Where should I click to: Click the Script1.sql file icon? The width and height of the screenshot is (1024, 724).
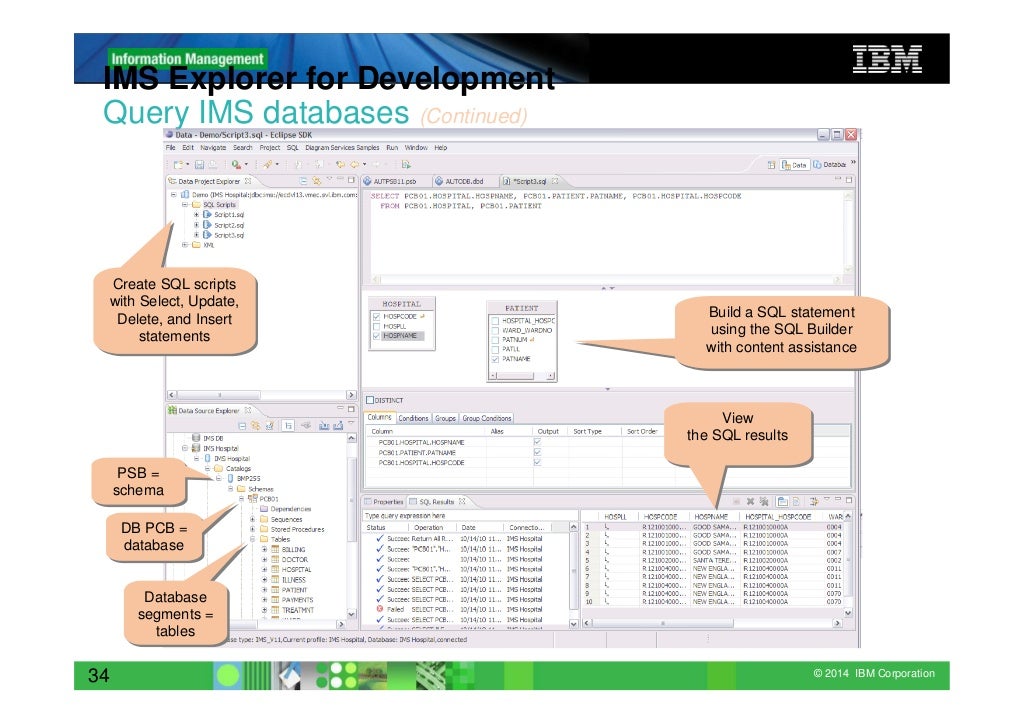click(x=207, y=214)
